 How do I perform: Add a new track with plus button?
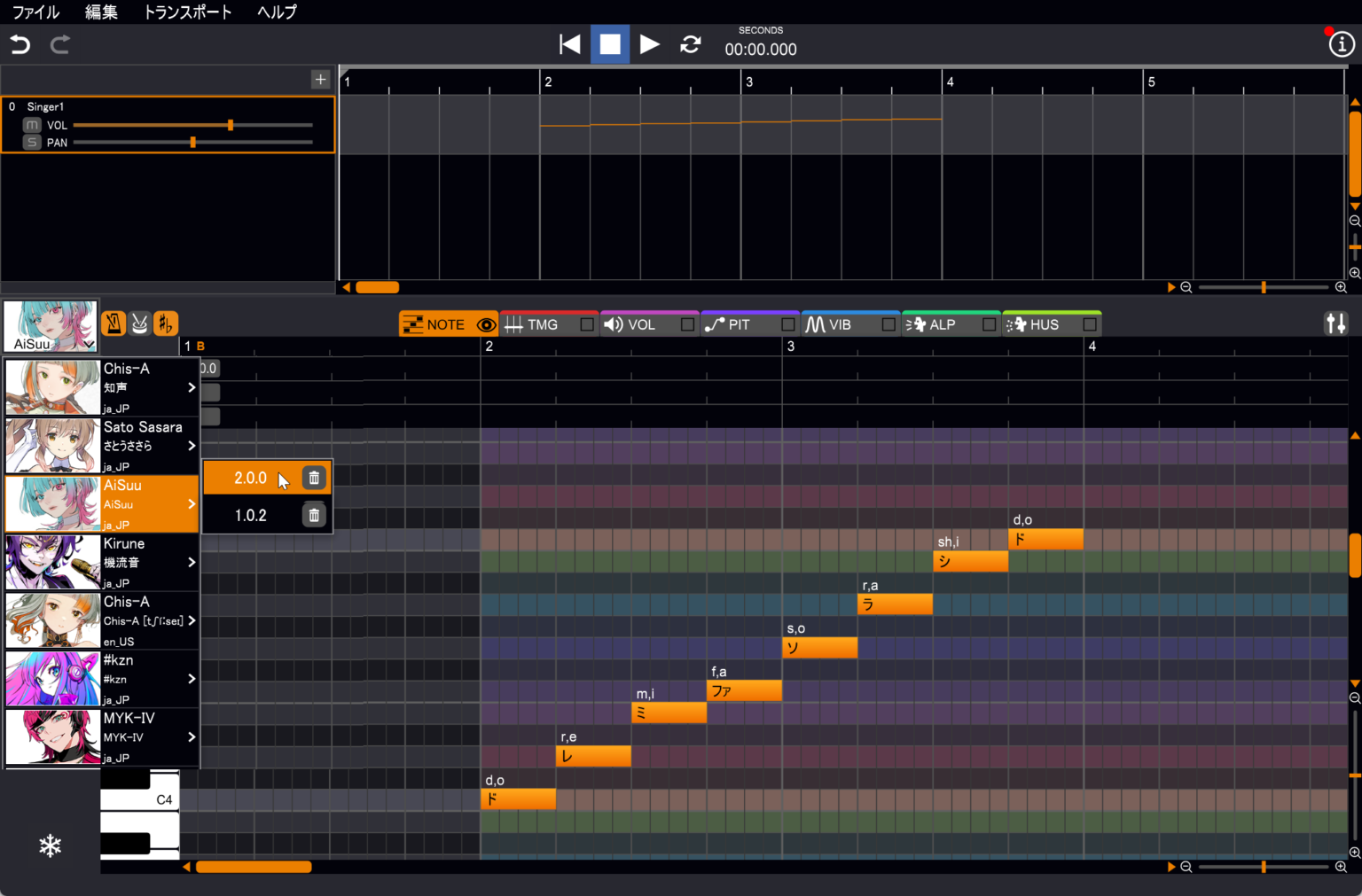click(x=320, y=80)
